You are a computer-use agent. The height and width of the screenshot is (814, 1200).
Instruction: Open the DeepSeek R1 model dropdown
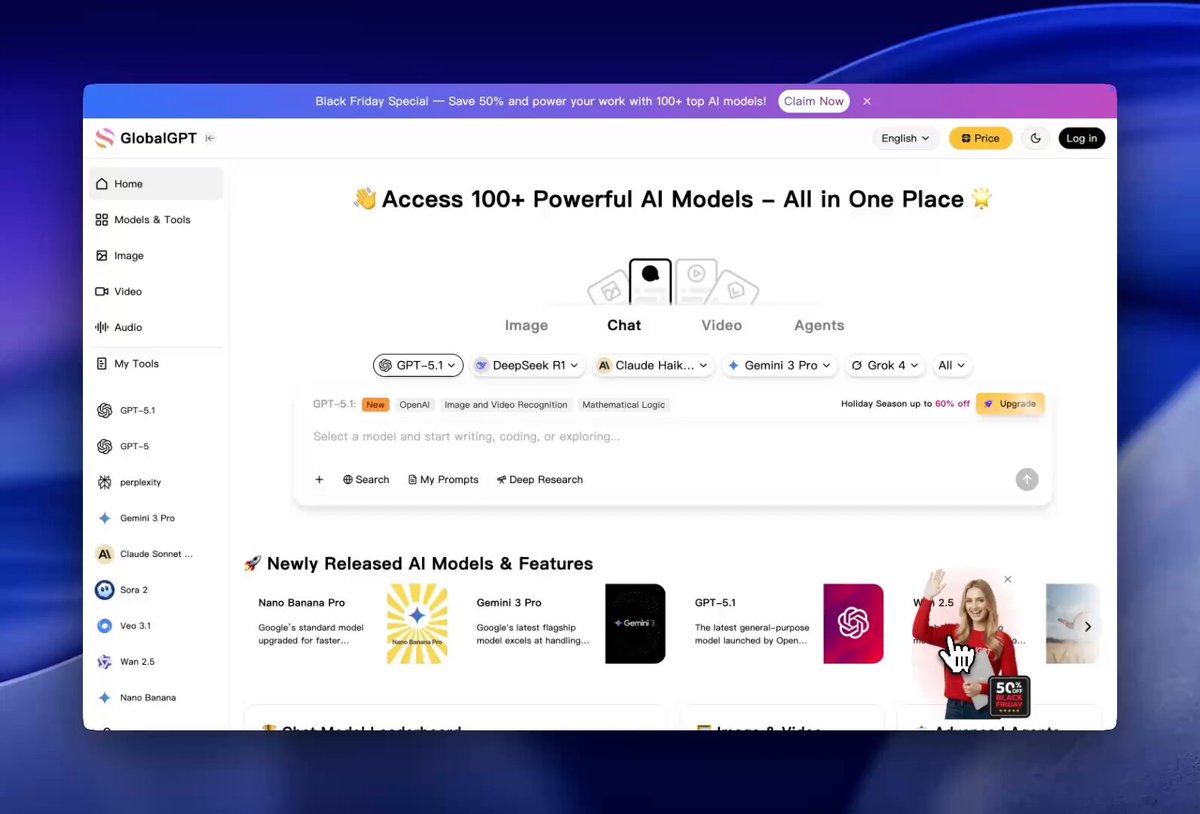pos(527,366)
